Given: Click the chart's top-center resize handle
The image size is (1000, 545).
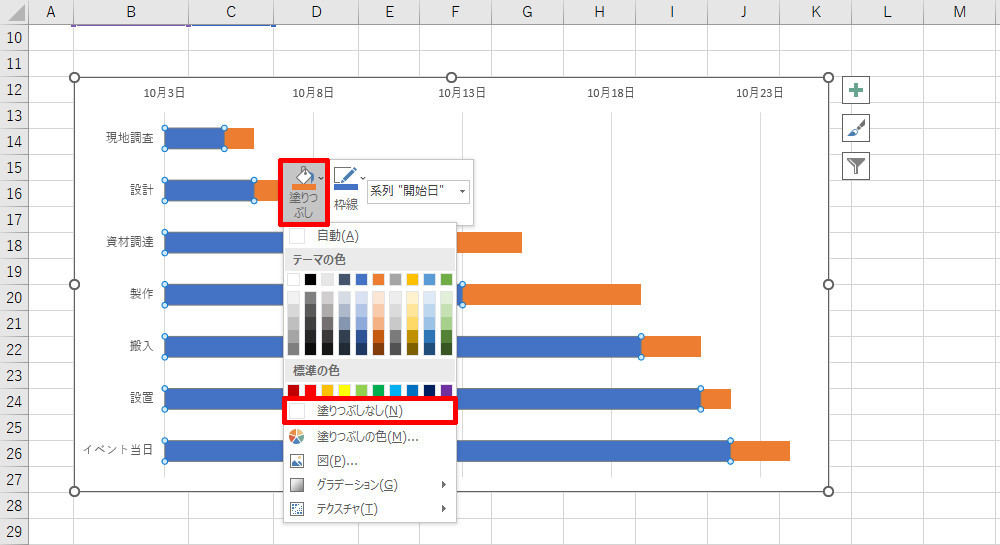Looking at the screenshot, I should click(452, 77).
